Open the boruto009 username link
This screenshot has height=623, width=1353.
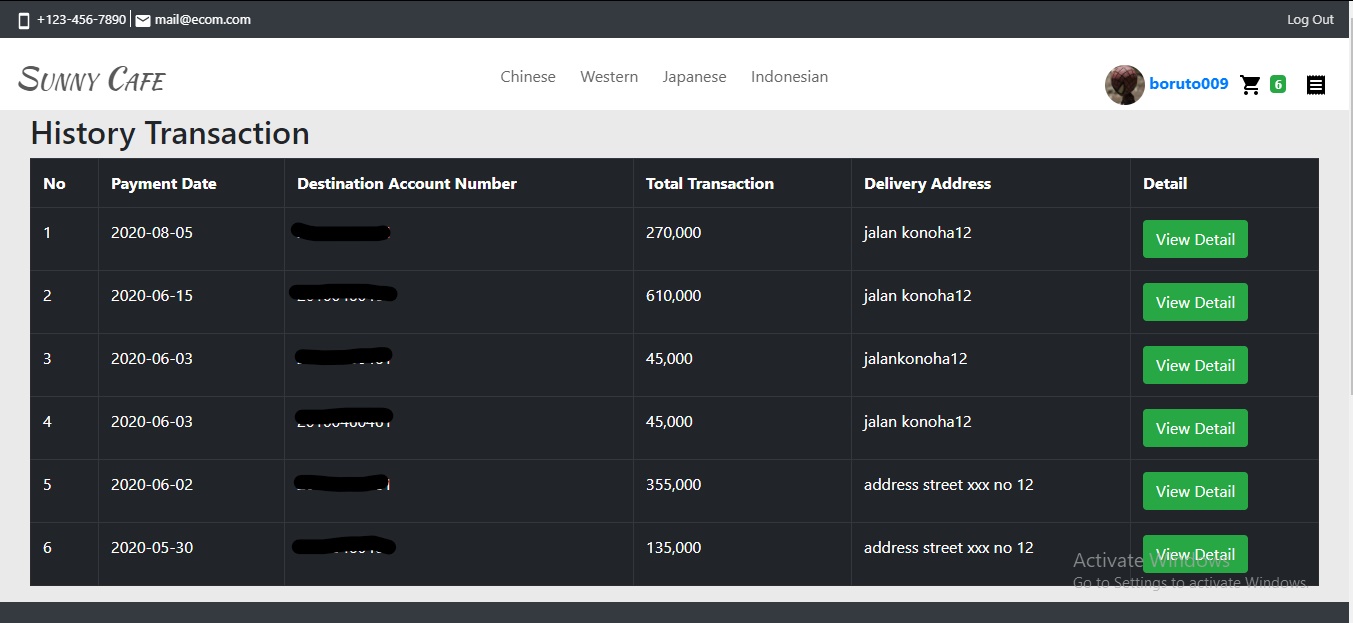click(x=1188, y=84)
